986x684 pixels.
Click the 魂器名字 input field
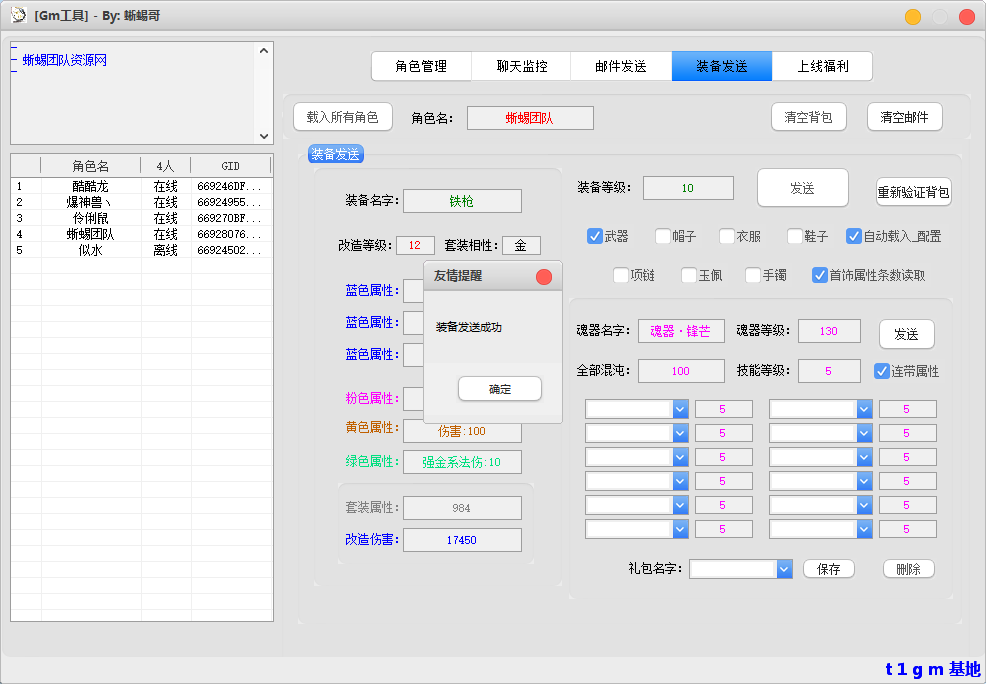click(x=681, y=331)
